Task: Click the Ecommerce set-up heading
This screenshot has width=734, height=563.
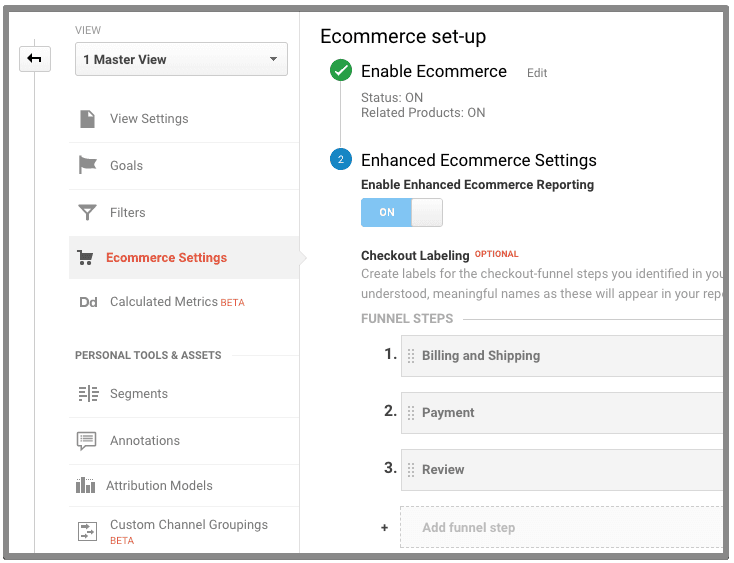Action: click(x=403, y=37)
